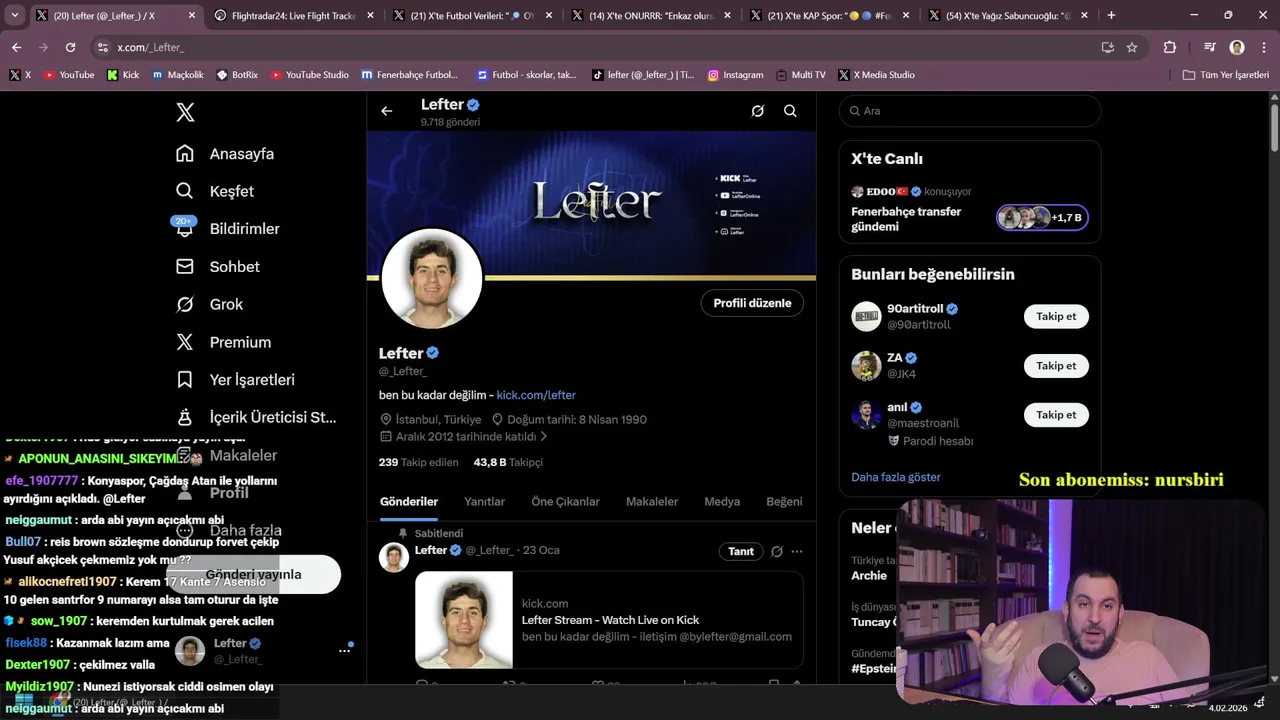Open Sohbet envelope icon
The image size is (1280, 720).
[185, 266]
